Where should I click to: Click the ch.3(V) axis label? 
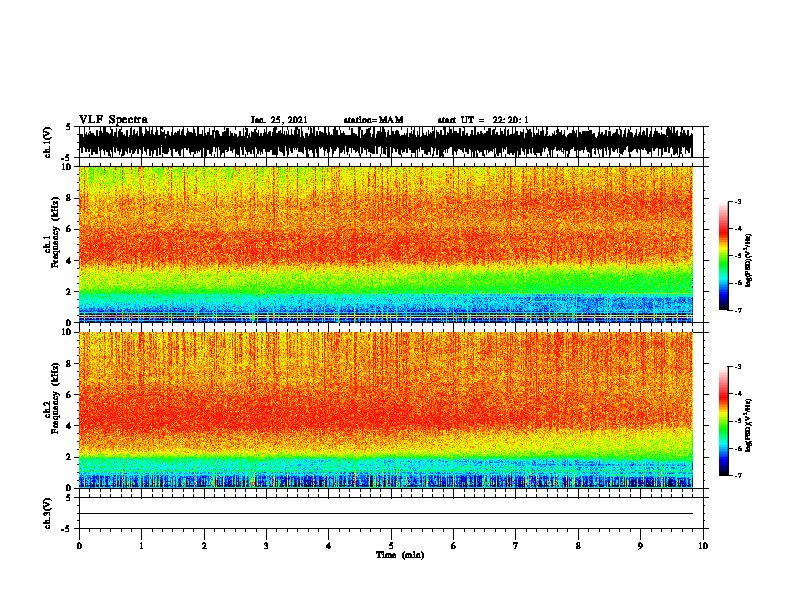(x=47, y=513)
